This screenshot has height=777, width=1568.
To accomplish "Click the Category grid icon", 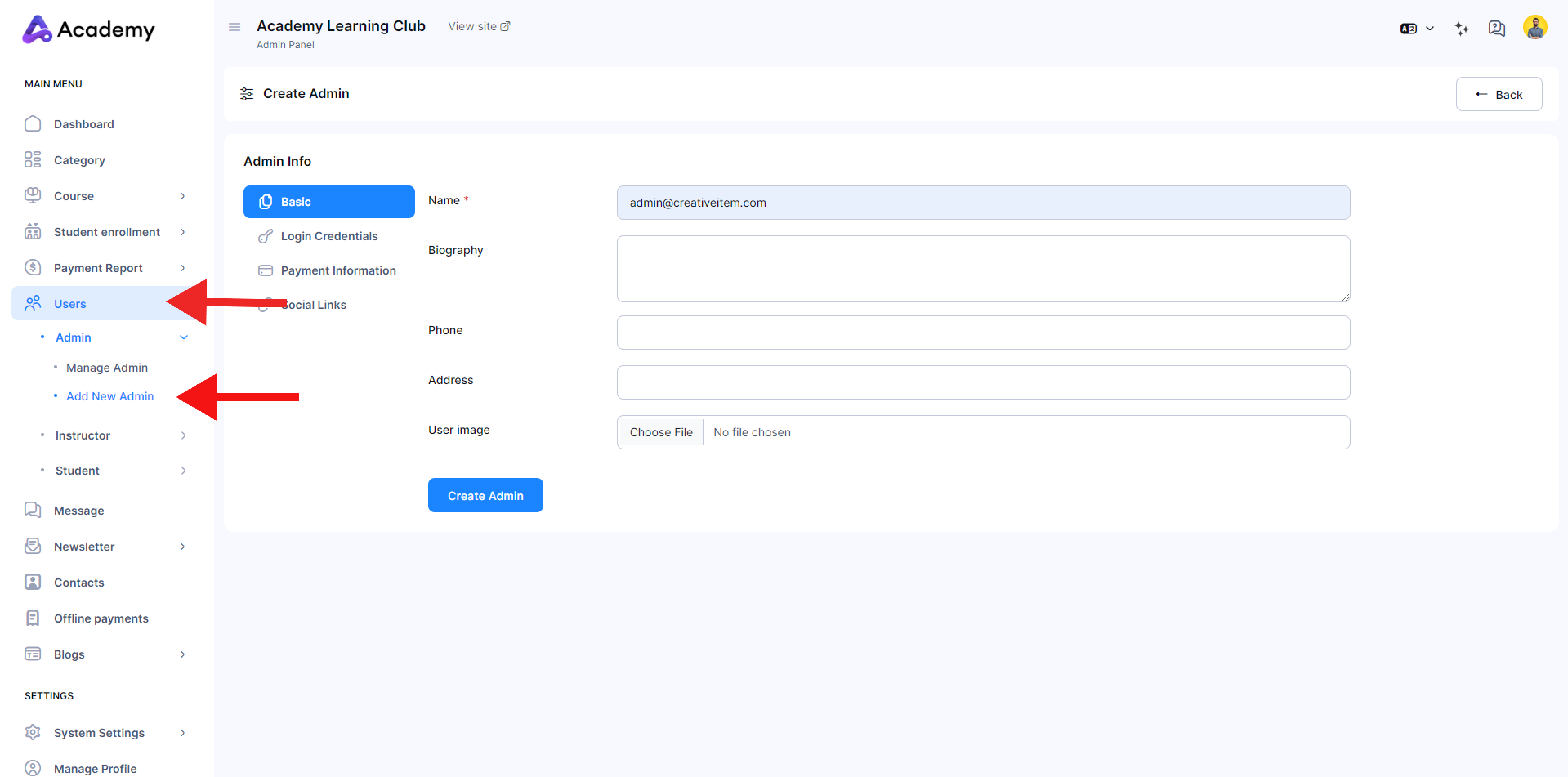I will pos(33,160).
